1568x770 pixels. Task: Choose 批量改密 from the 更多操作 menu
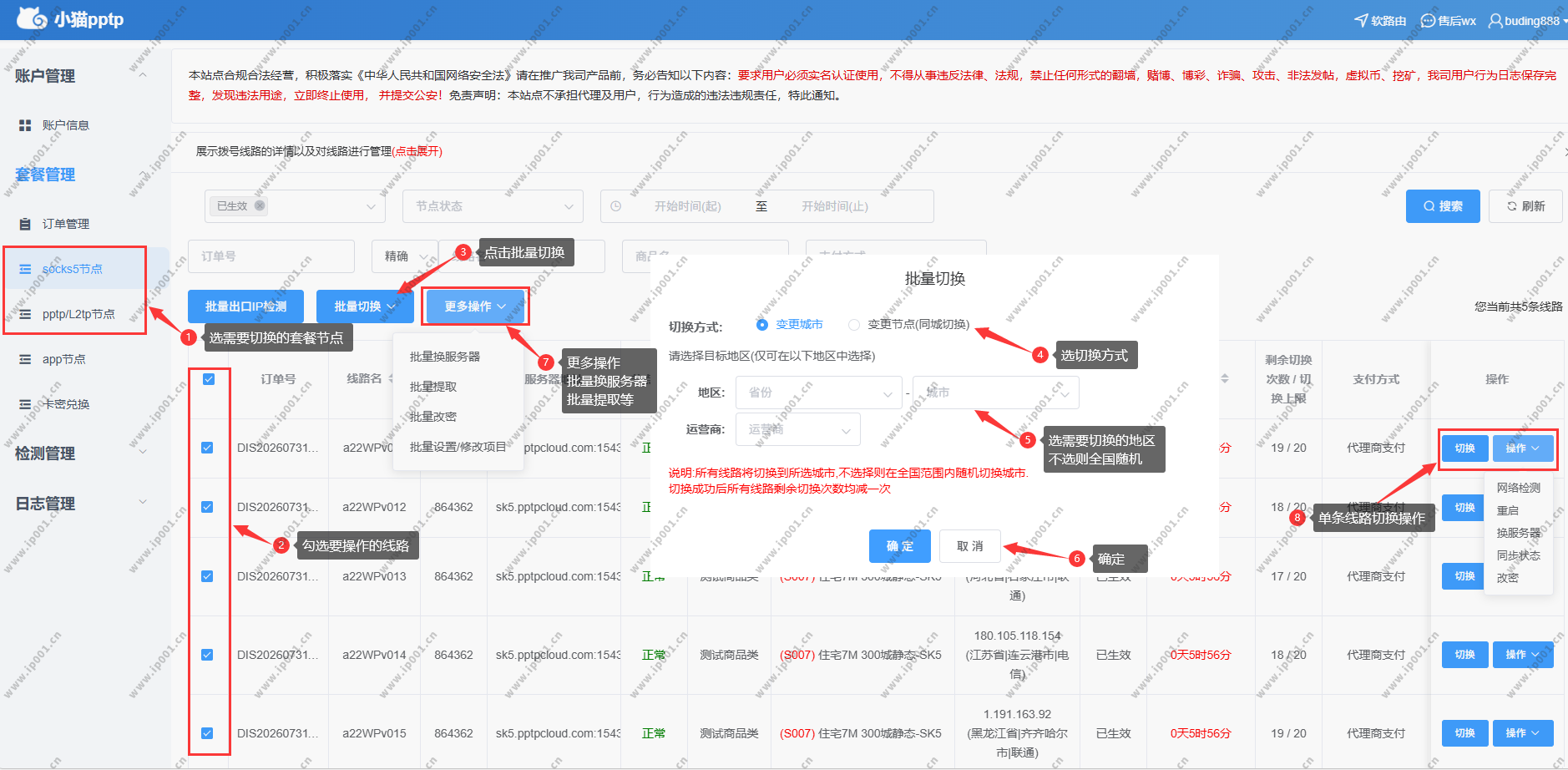[x=433, y=417]
